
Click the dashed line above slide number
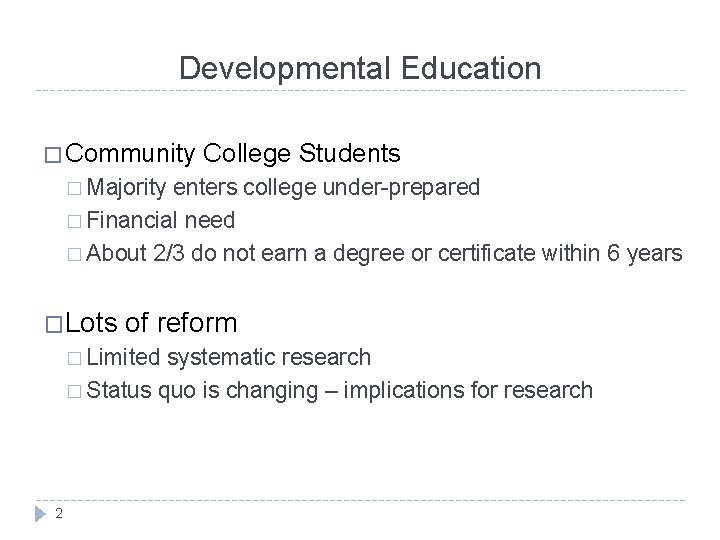[360, 501]
